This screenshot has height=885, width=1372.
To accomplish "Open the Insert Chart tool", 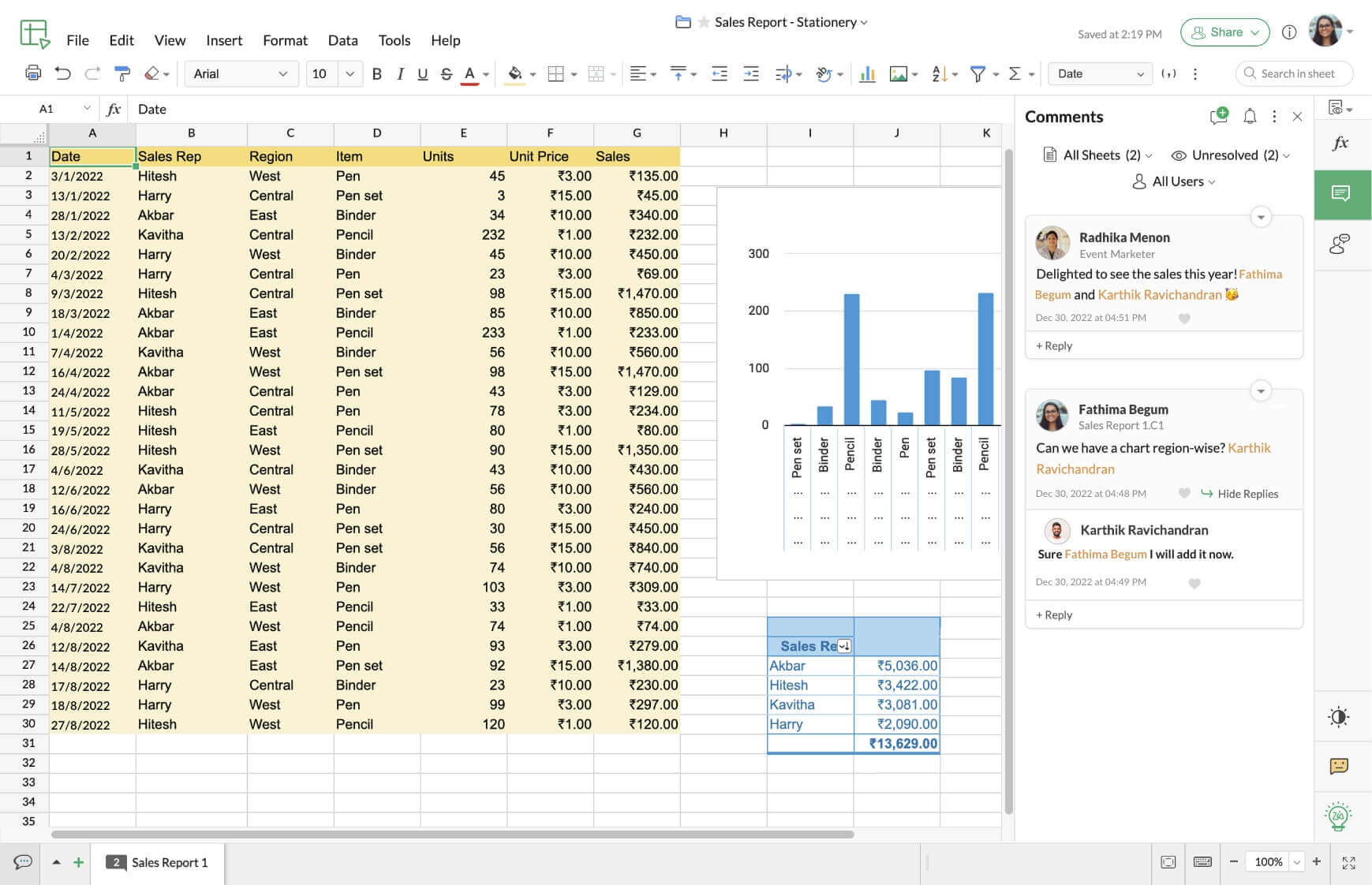I will pyautogui.click(x=867, y=73).
